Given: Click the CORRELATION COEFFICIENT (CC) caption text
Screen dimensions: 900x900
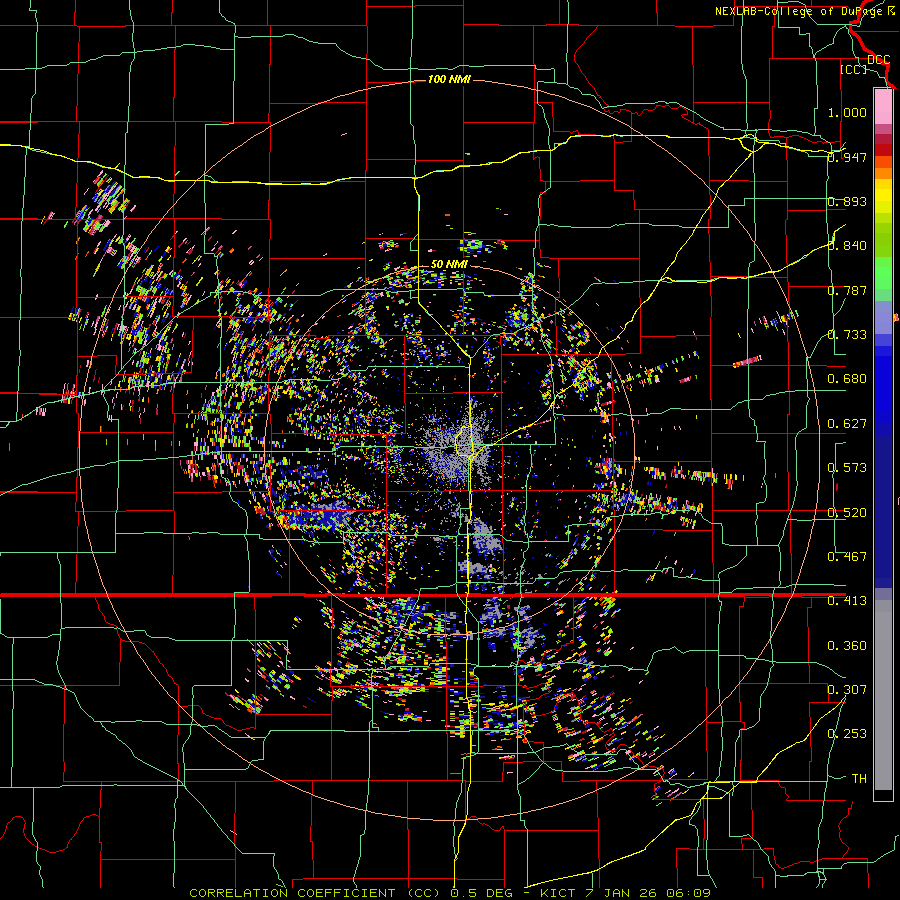Looking at the screenshot, I should tap(315, 893).
